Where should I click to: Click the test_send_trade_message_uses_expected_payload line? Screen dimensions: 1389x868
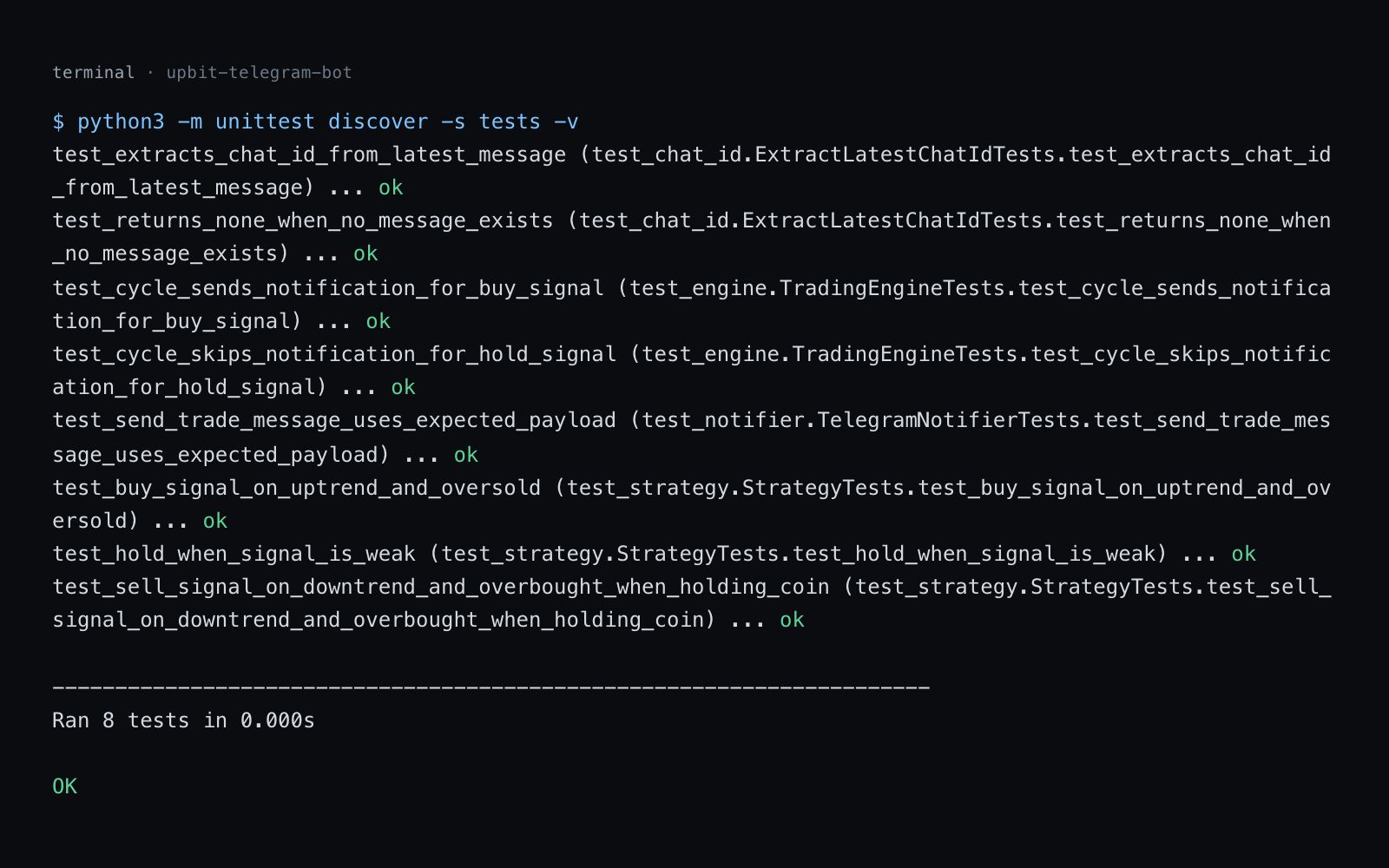point(692,437)
